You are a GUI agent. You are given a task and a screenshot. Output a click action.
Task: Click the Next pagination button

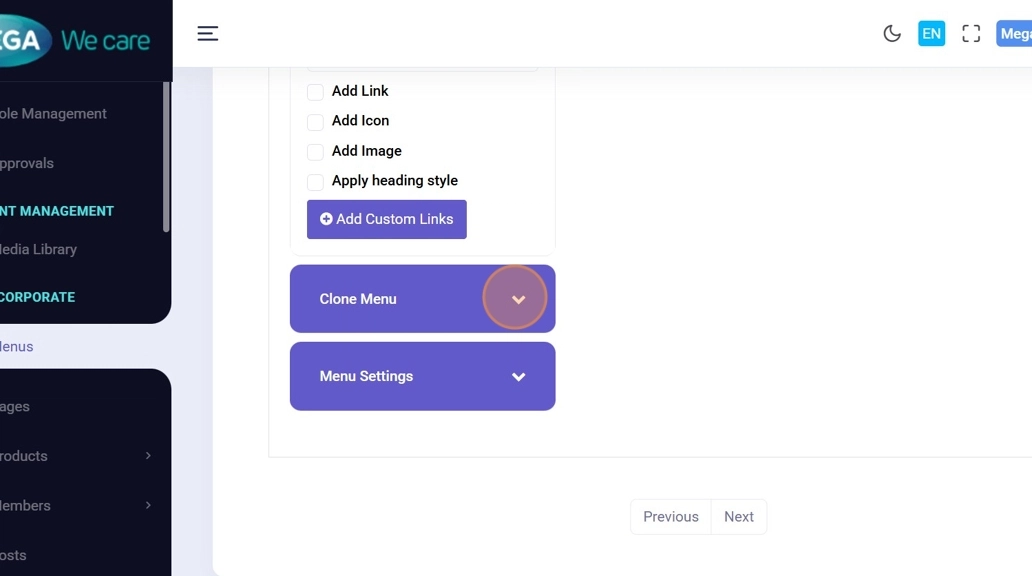click(739, 517)
